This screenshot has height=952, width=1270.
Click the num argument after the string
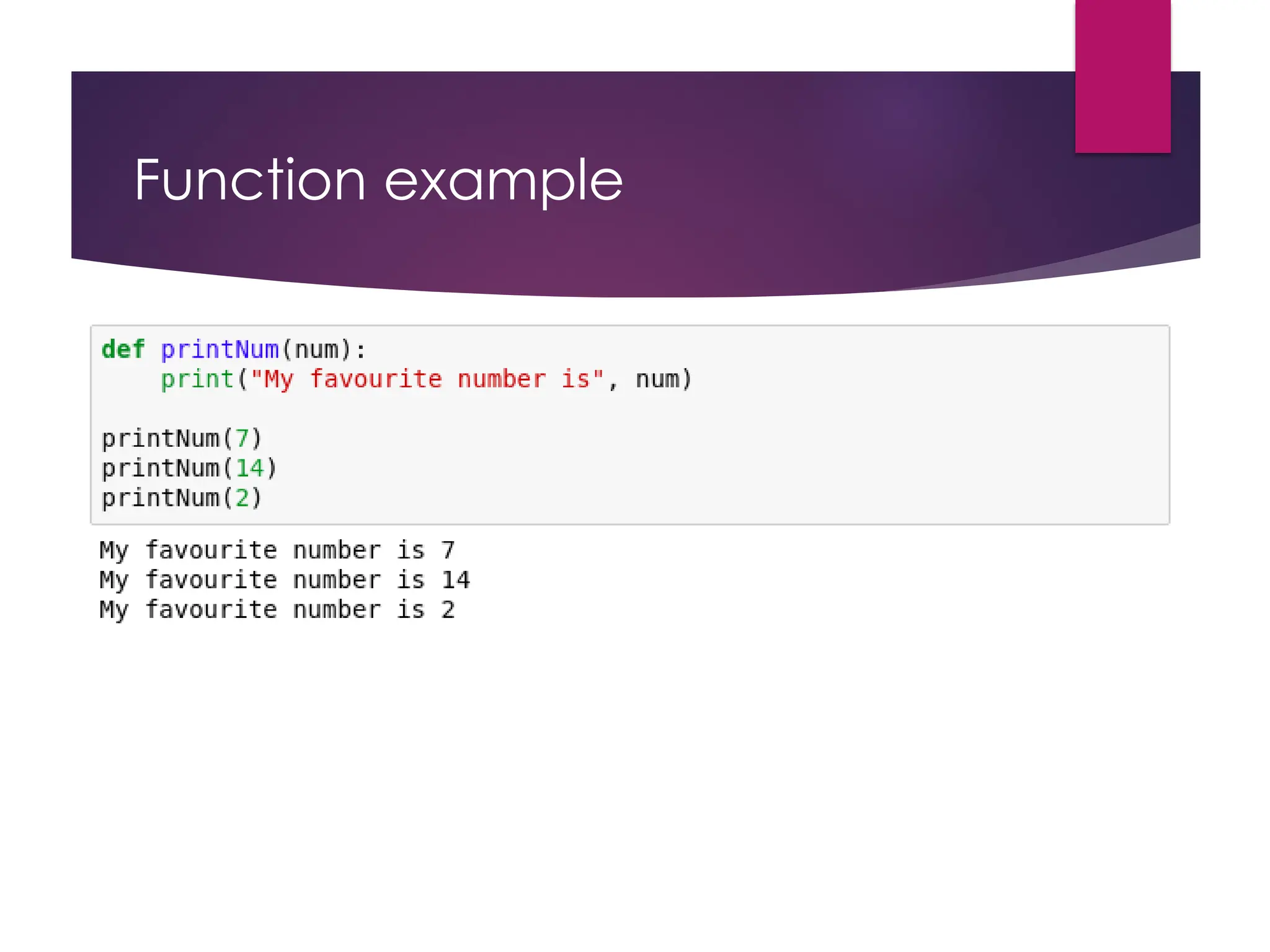pyautogui.click(x=657, y=379)
